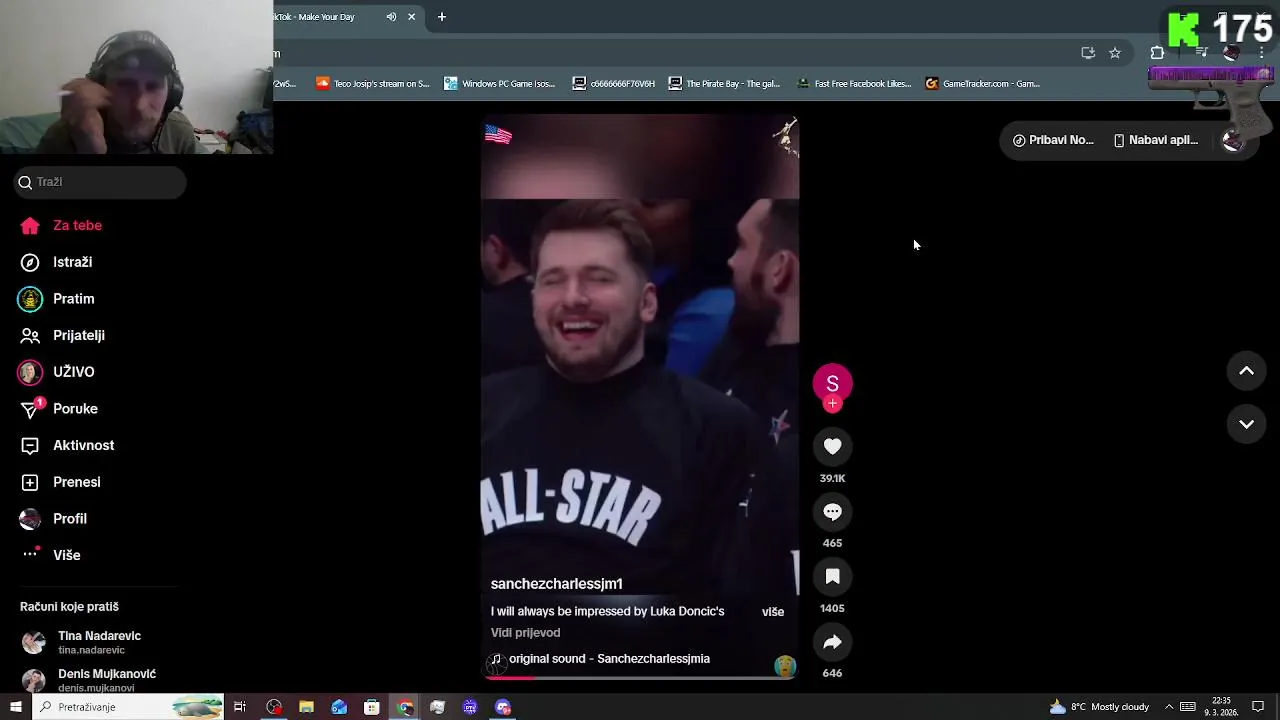Share the video using the arrow icon

click(x=832, y=642)
